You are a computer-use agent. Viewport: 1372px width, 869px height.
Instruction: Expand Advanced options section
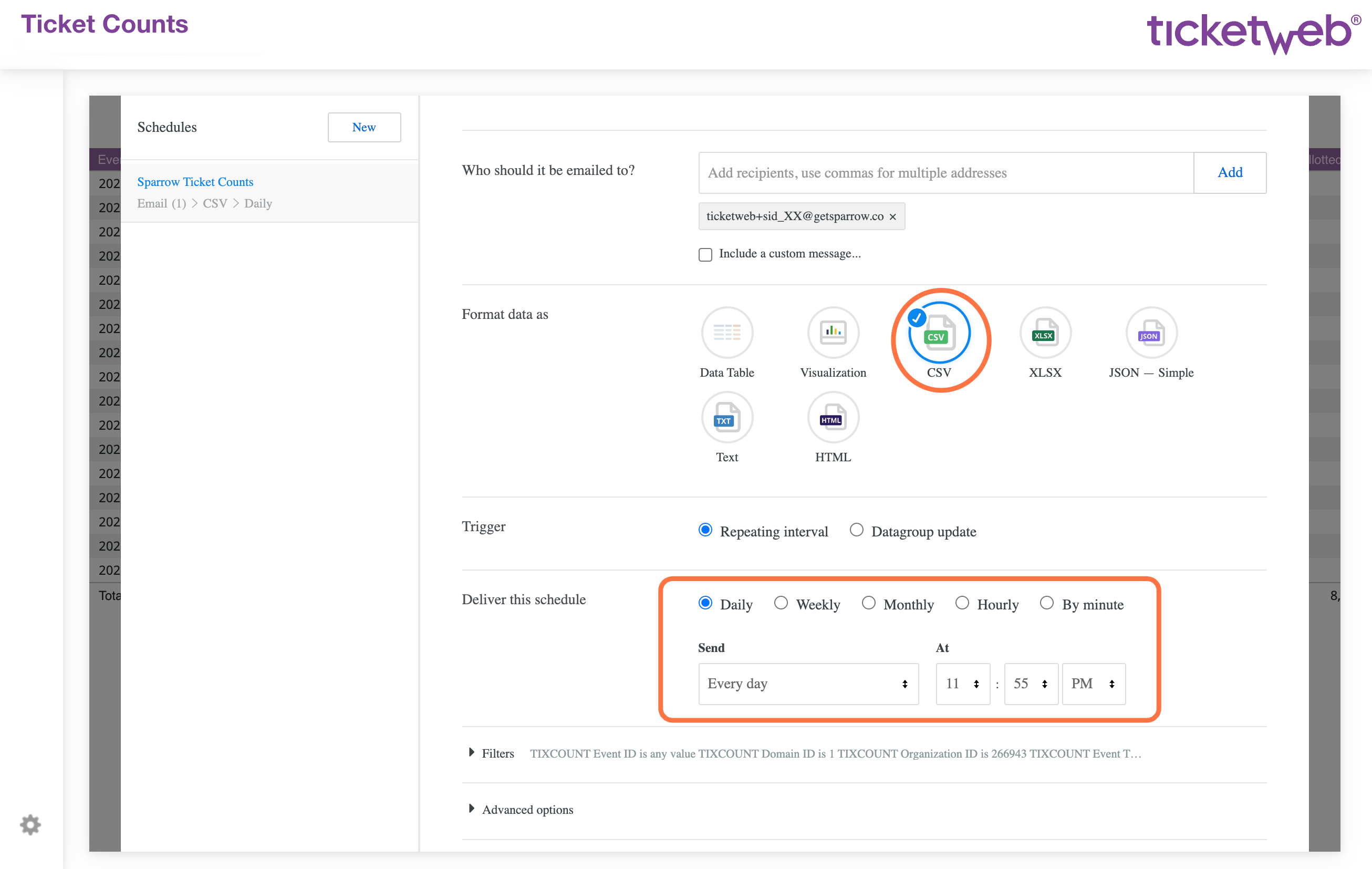point(521,810)
